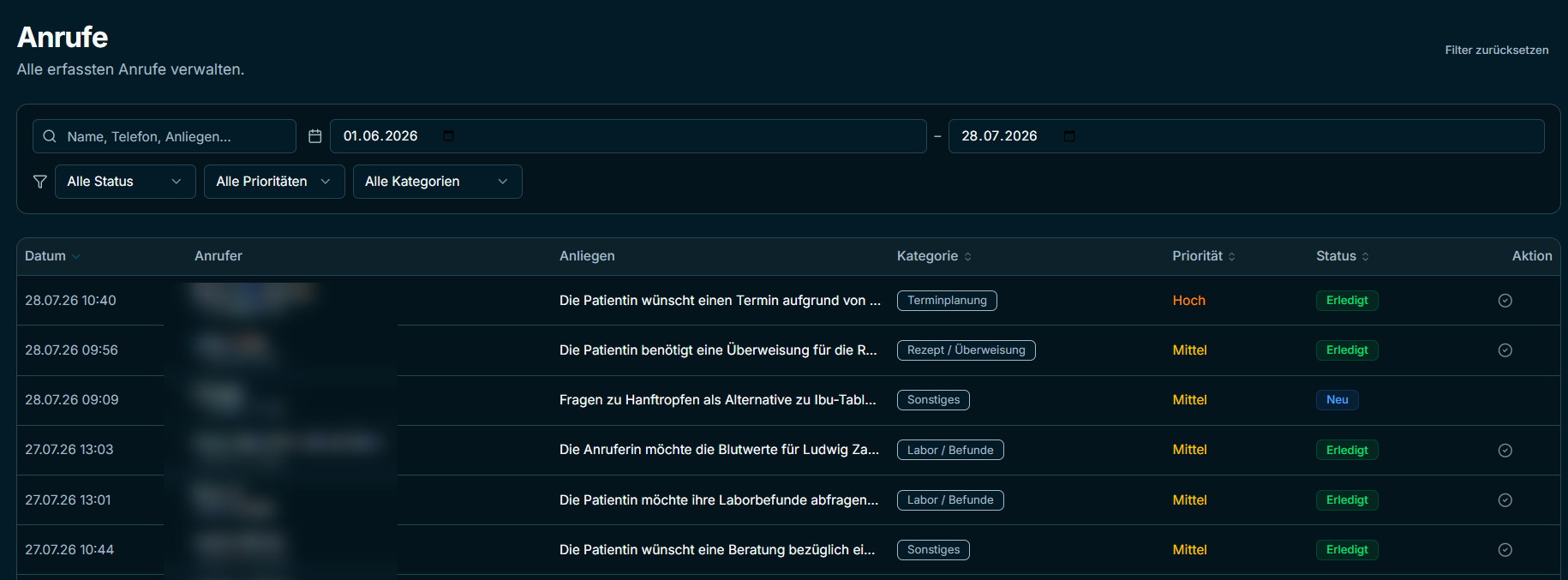Open call 'Die Patientin möchte ihre Laborbefunde'
The height and width of the screenshot is (580, 1568).
[x=719, y=500]
